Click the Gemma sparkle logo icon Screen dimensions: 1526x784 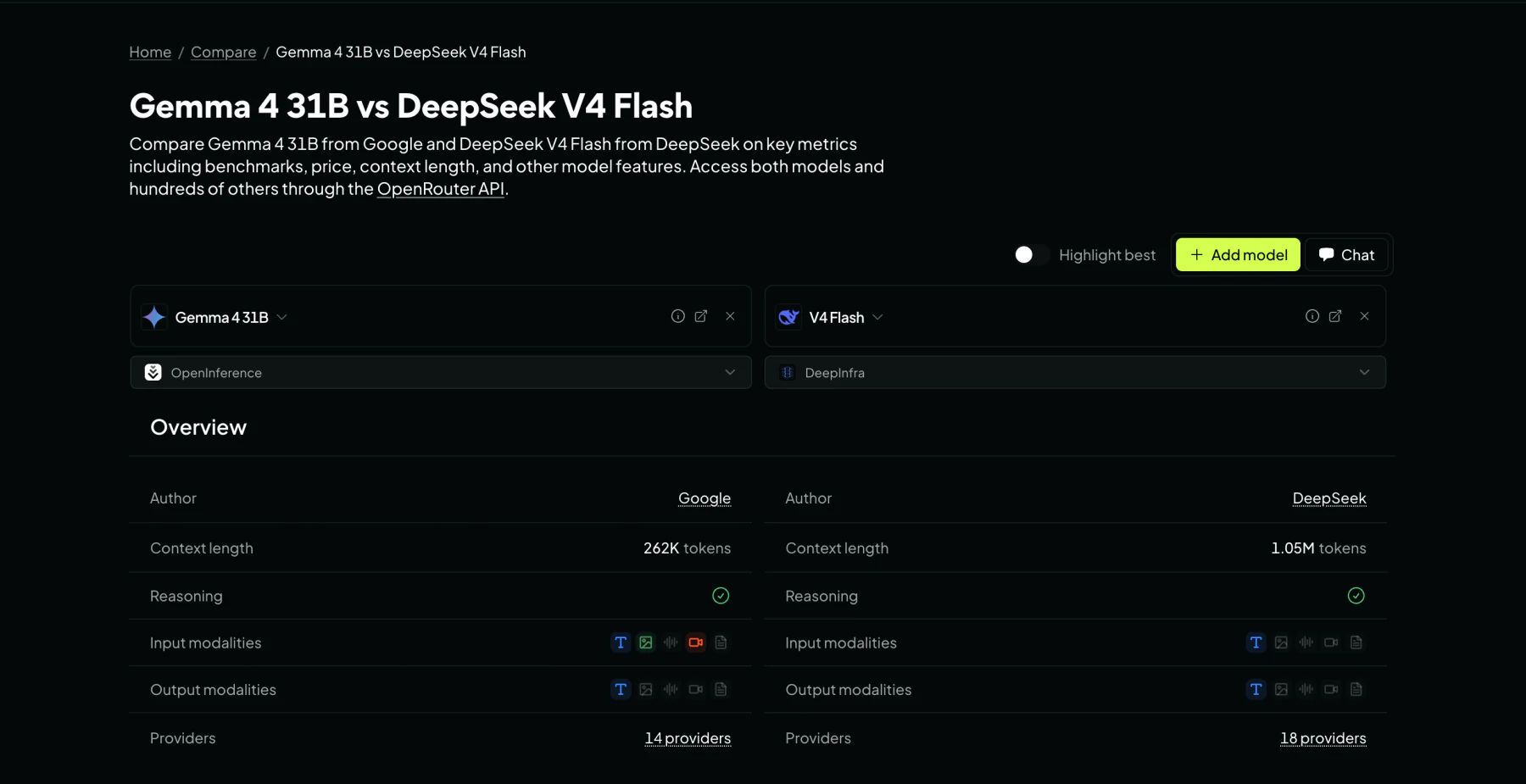(154, 317)
